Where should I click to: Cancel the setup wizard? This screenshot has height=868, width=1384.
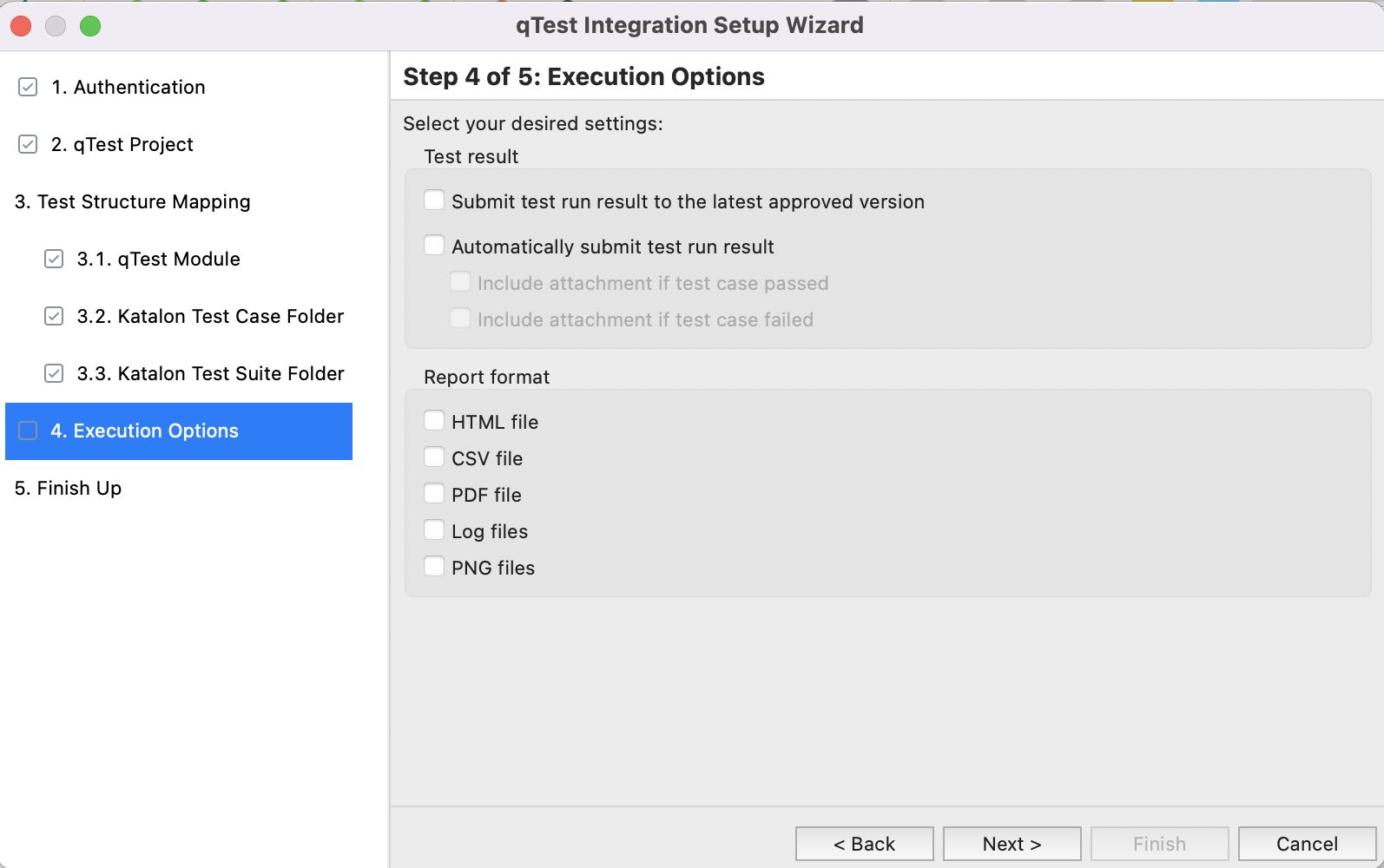1307,844
